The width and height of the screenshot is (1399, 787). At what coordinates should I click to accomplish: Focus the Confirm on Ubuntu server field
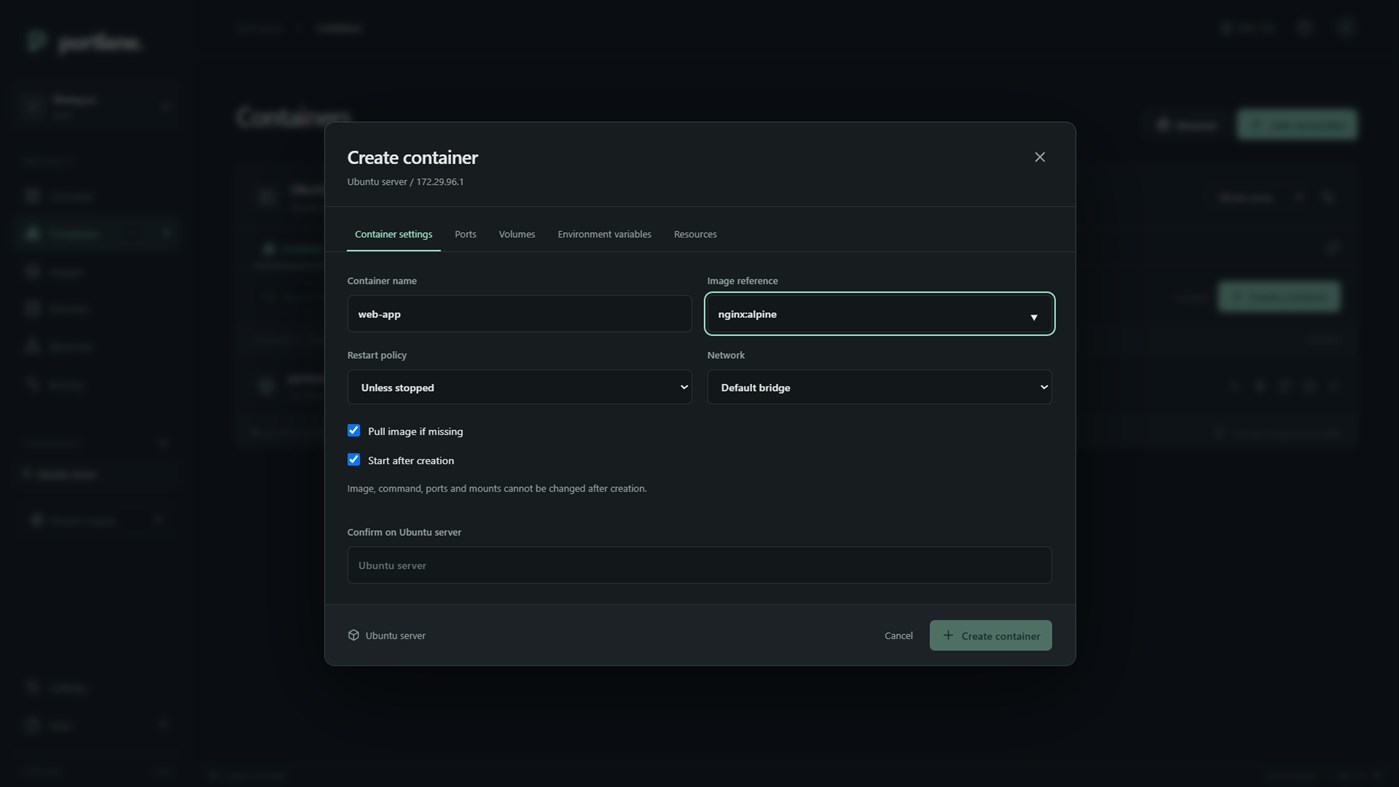(x=699, y=565)
